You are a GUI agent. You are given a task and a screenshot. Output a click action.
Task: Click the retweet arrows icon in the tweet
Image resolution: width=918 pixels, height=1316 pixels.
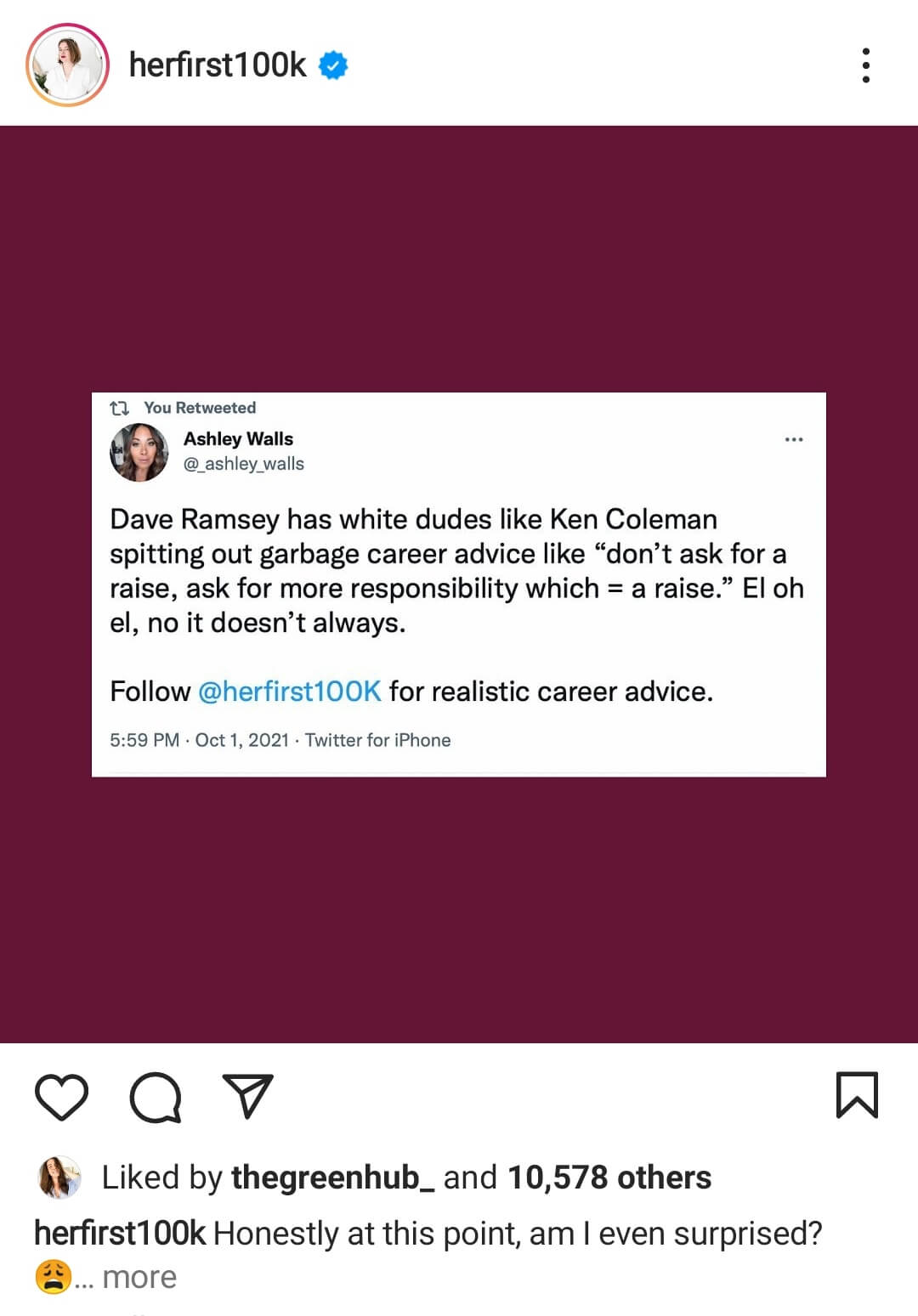tap(120, 409)
